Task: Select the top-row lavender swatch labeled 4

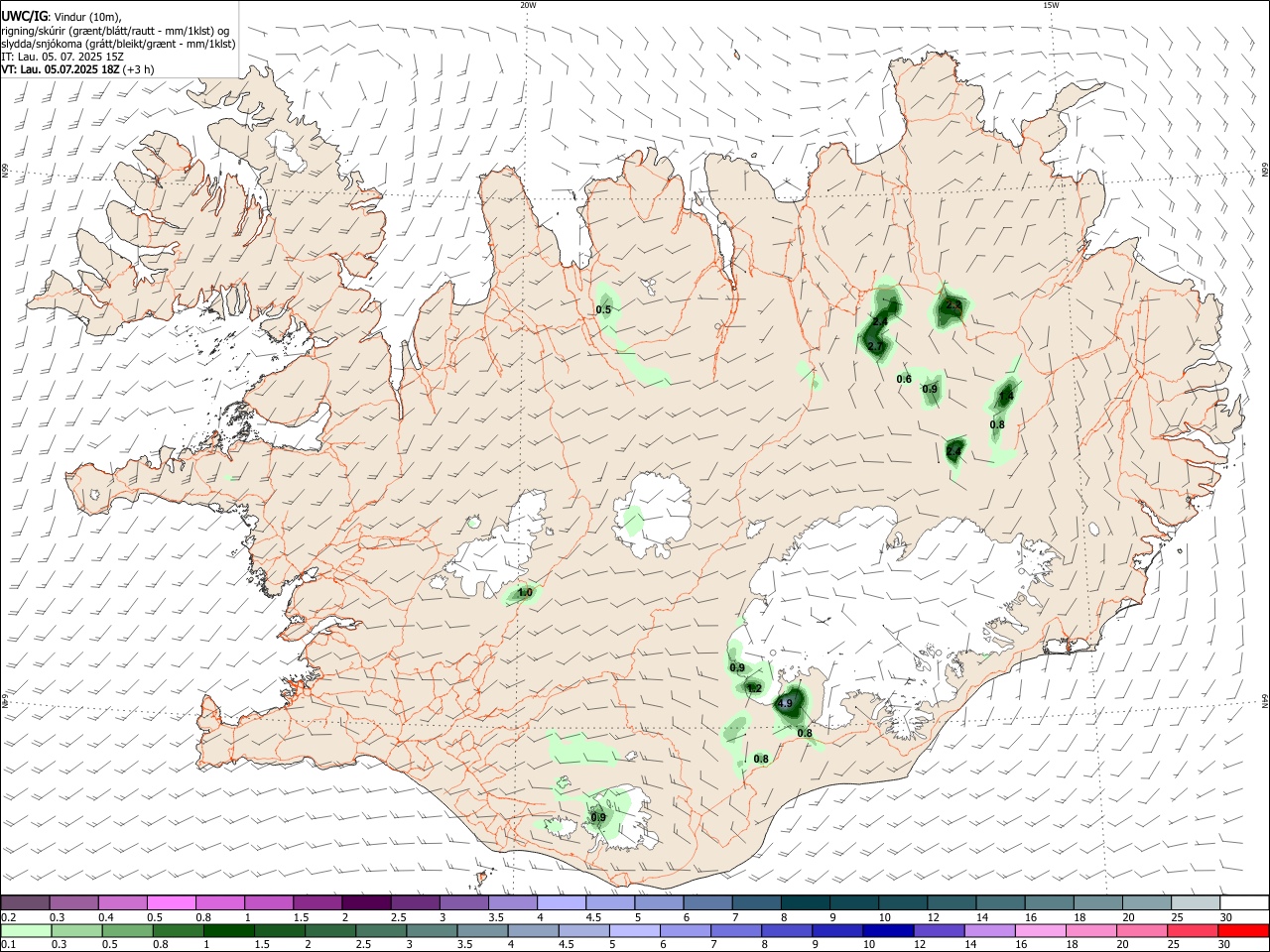Action: coord(561,903)
